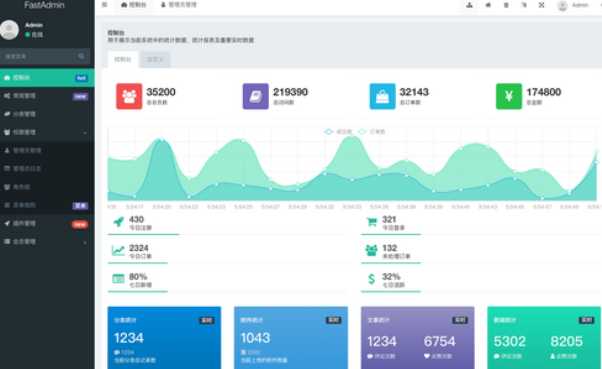602x369 pixels.
Task: Click the sitemap icon in the top-right toolbar
Action: click(470, 5)
